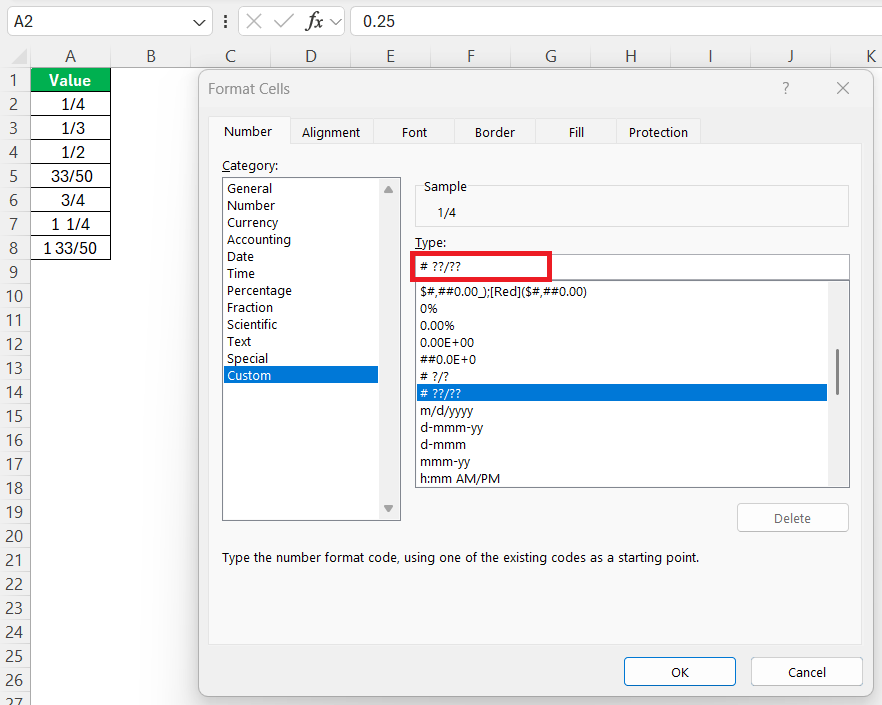The image size is (882, 705).
Task: Select cell showing 1 33/50
Action: pos(70,248)
